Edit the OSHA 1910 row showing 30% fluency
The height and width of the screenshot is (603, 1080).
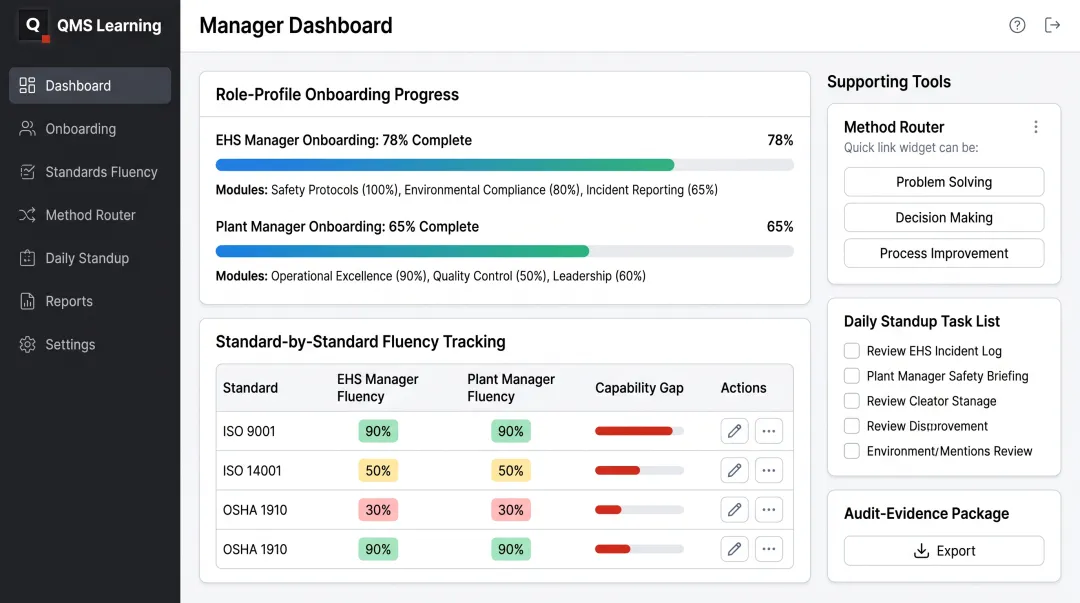(x=734, y=510)
